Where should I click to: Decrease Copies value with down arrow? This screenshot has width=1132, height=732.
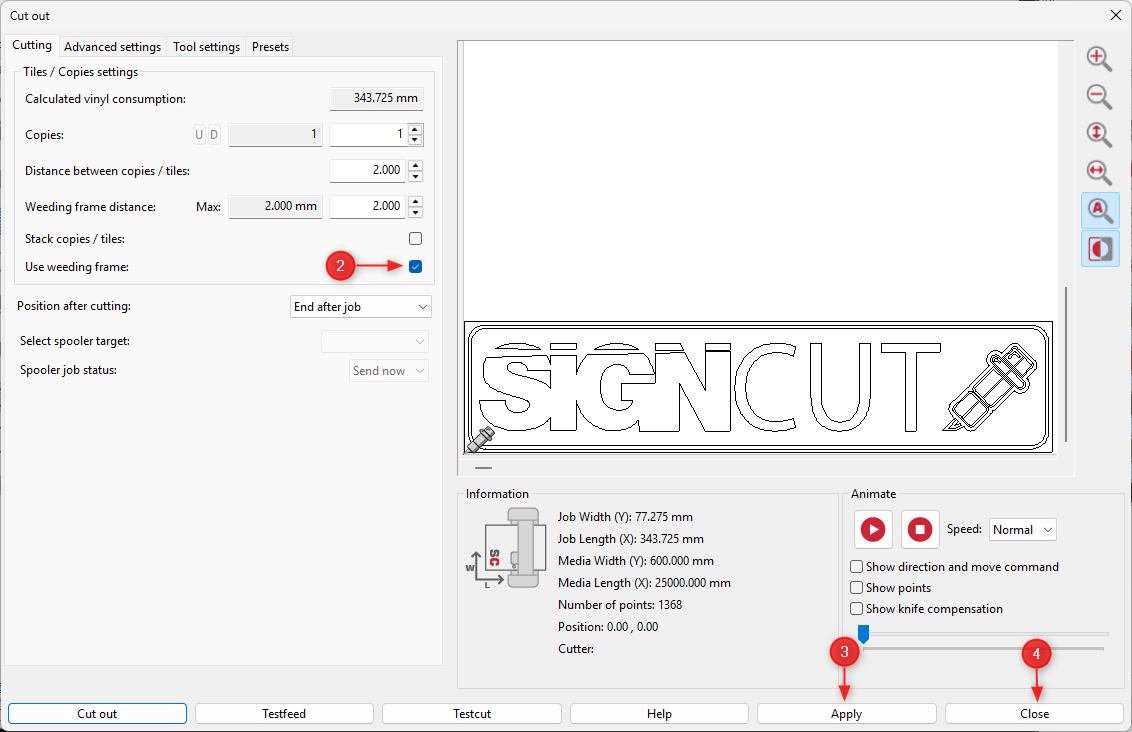415,139
